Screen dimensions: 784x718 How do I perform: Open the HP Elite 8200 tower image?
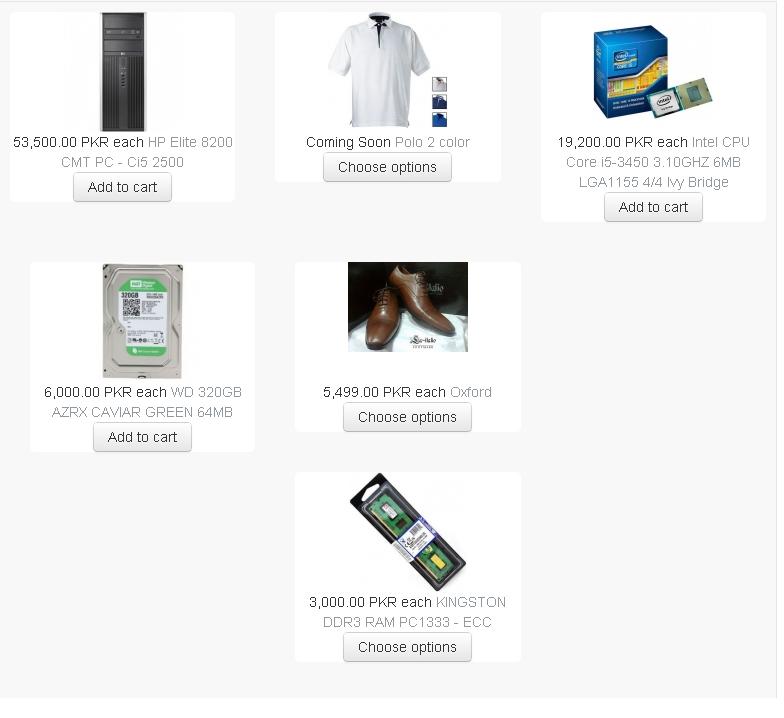122,72
